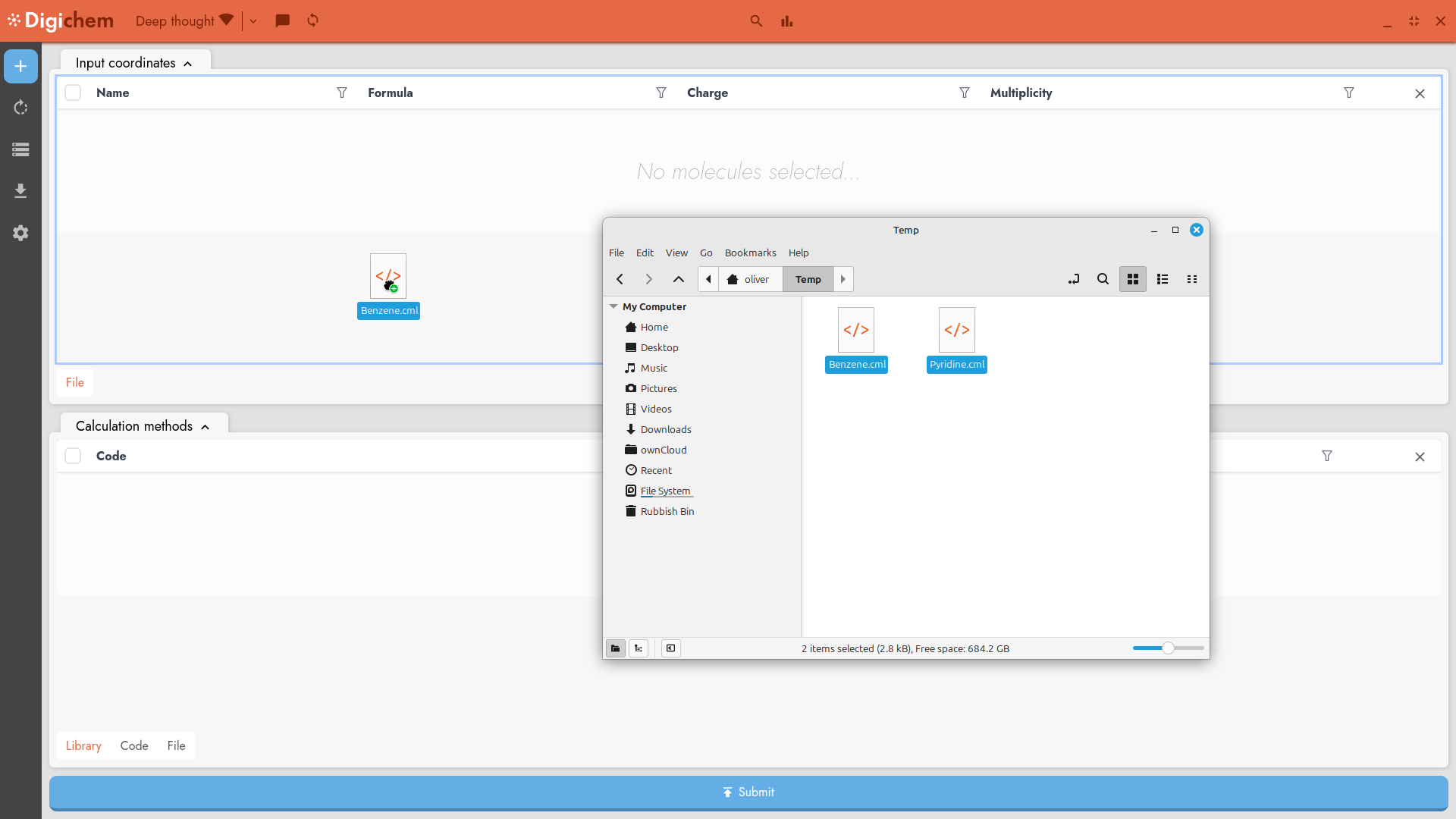Click the File link under Input coordinates

pos(74,382)
